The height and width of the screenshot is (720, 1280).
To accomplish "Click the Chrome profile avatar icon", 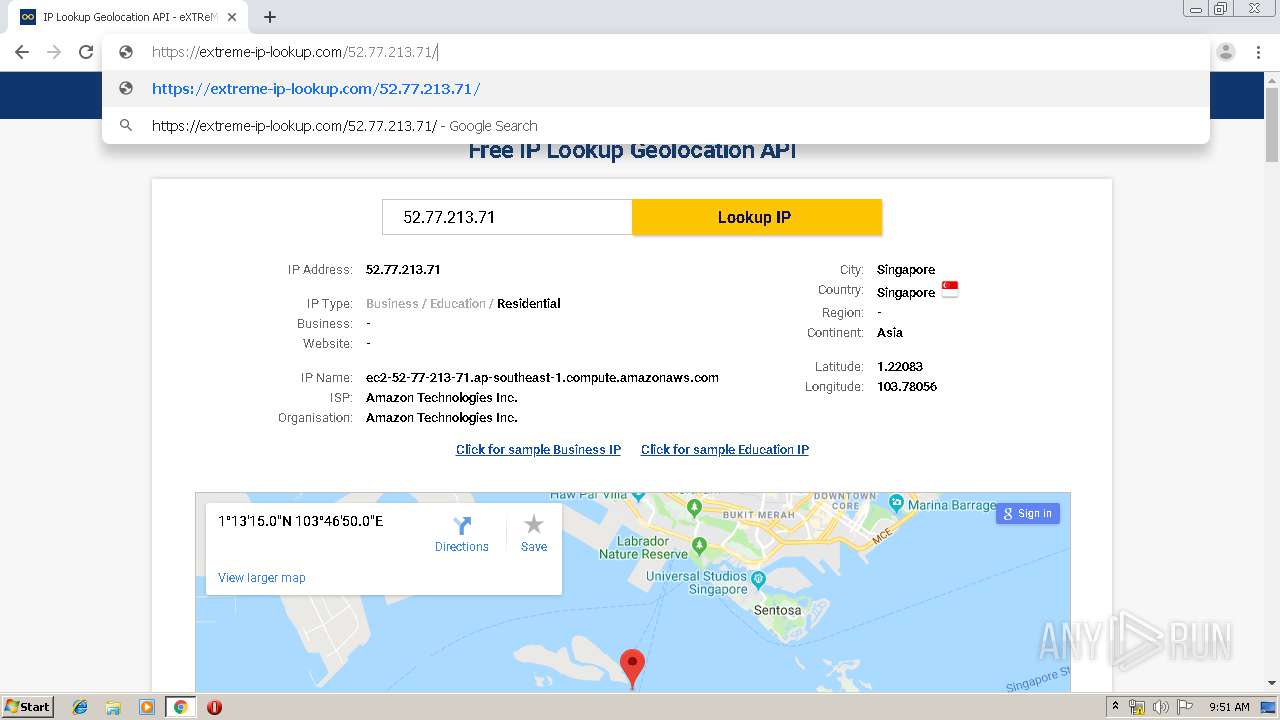I will pyautogui.click(x=1226, y=52).
